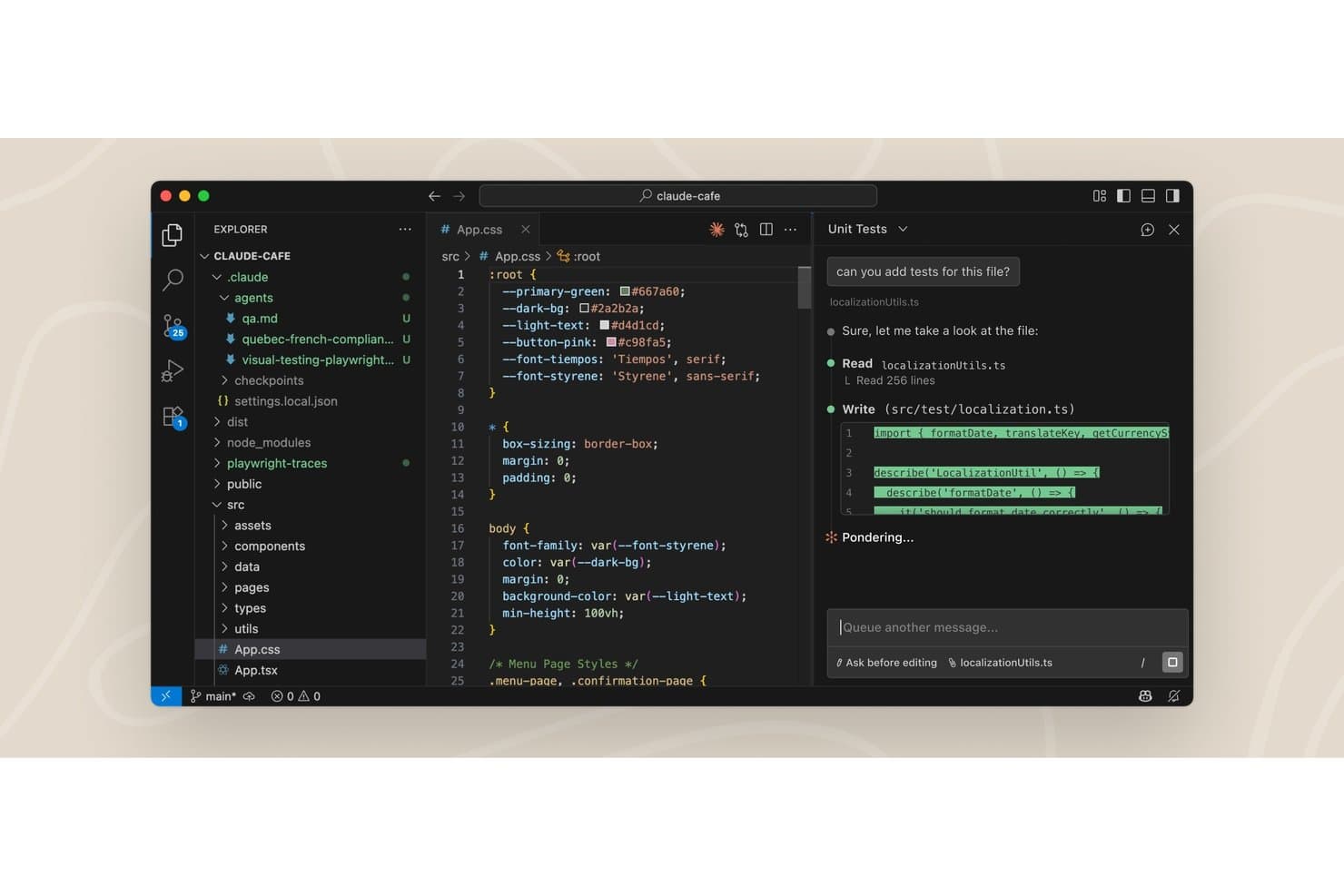Toggle the secondary side bar visibility
Image resolution: width=1344 pixels, height=896 pixels.
click(x=1173, y=196)
